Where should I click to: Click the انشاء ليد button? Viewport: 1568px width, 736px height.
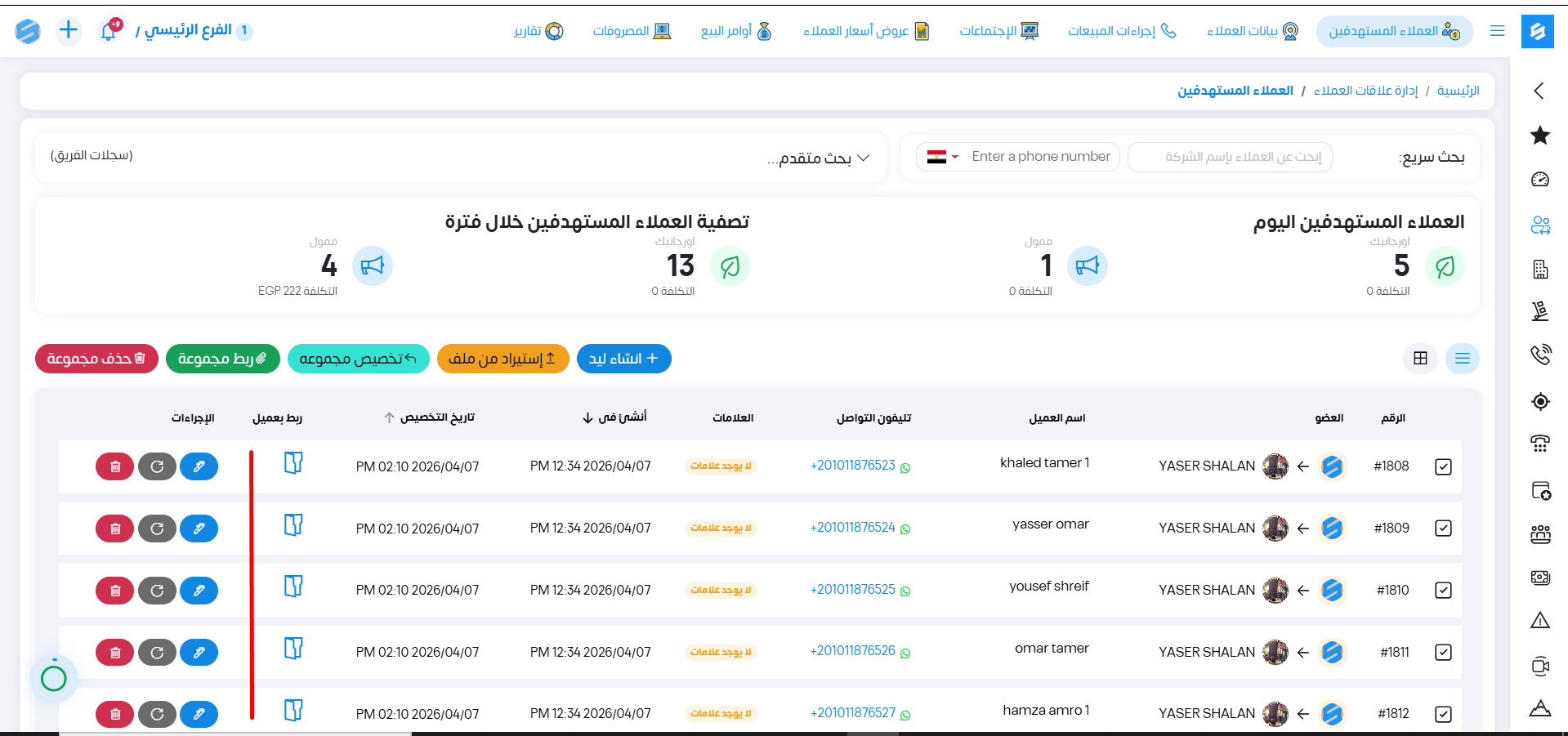(x=623, y=359)
